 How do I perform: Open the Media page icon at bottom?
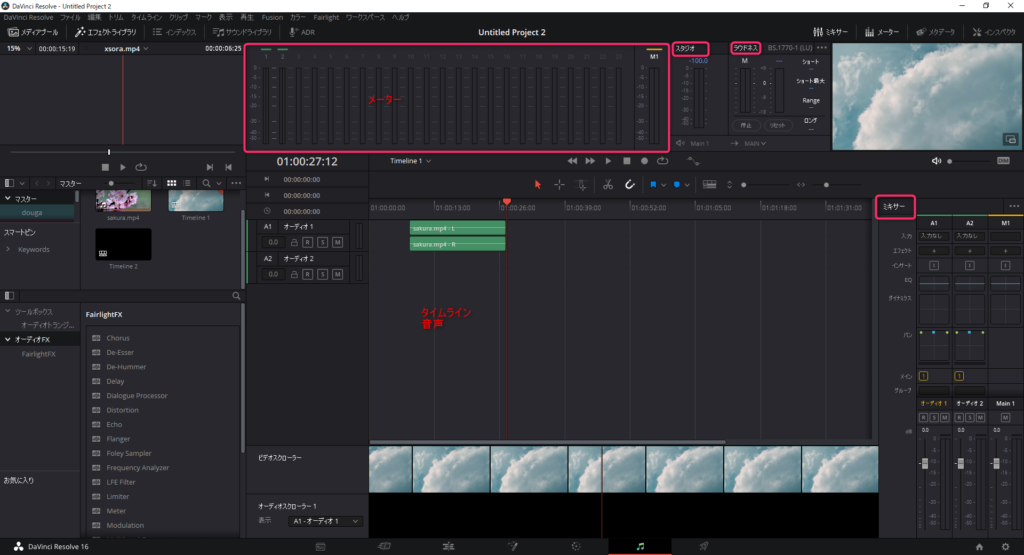321,547
